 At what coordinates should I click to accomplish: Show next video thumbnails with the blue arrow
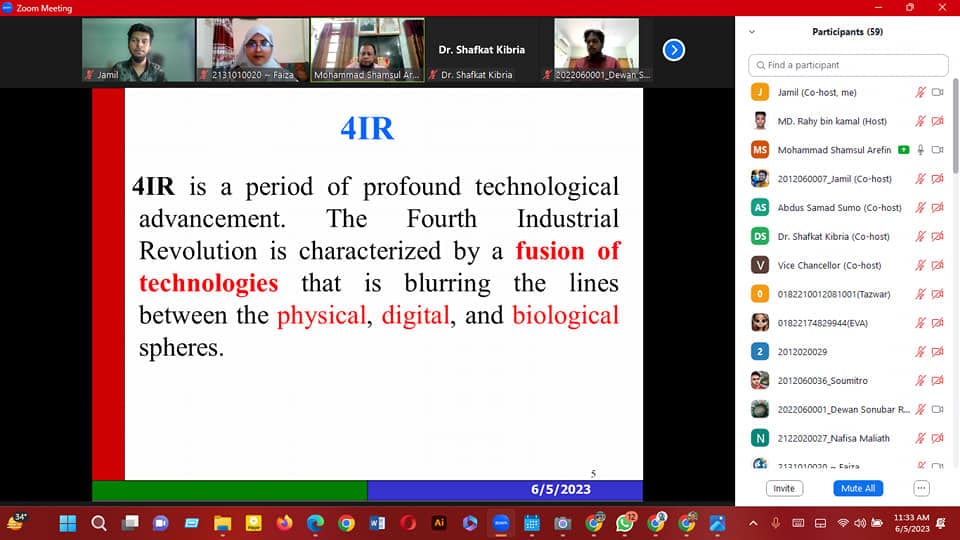tap(674, 49)
